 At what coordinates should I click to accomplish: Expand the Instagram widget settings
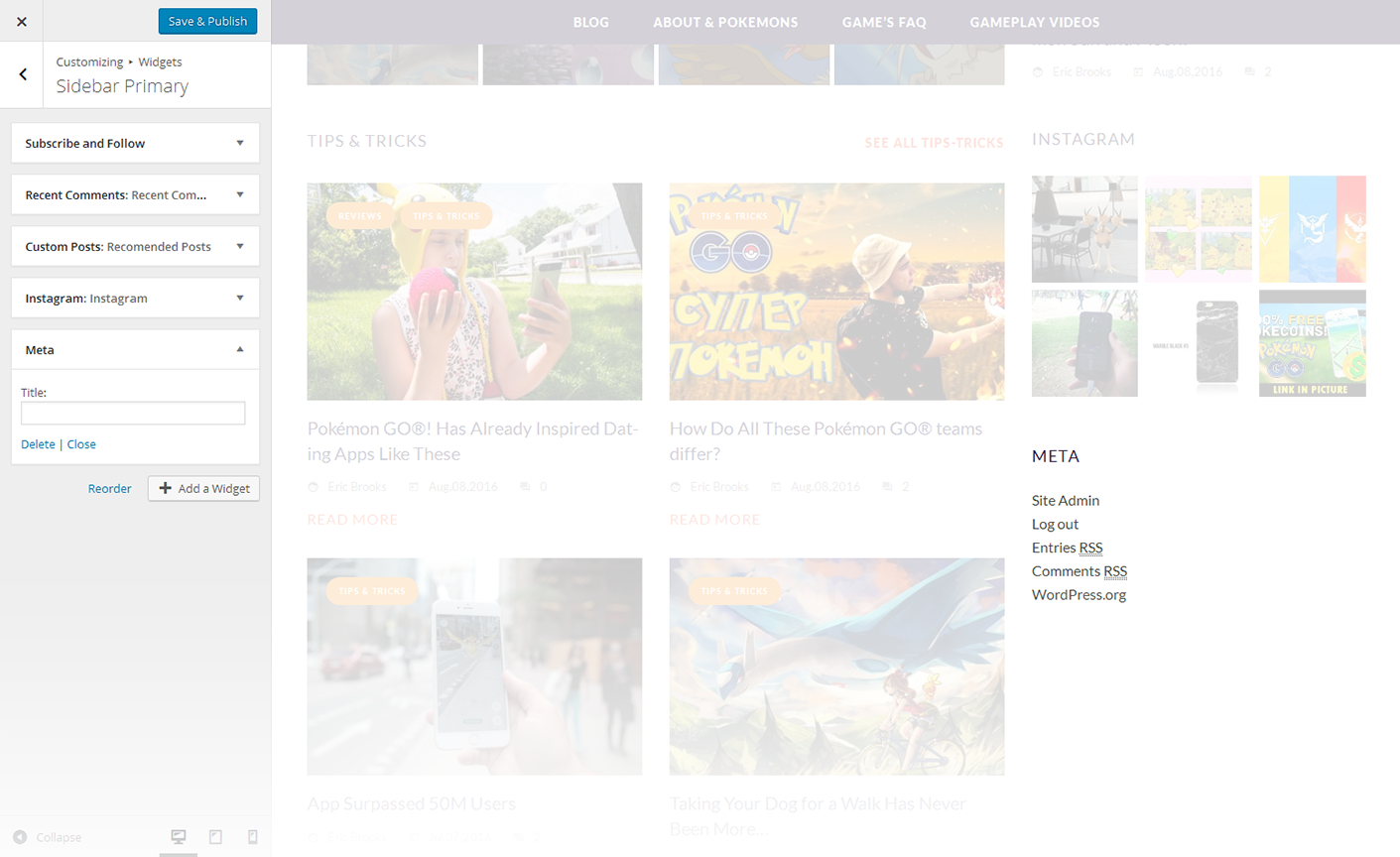[x=135, y=298]
